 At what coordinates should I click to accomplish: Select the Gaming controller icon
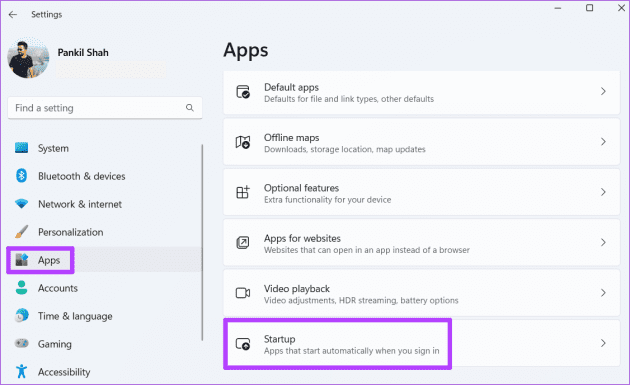(x=21, y=344)
